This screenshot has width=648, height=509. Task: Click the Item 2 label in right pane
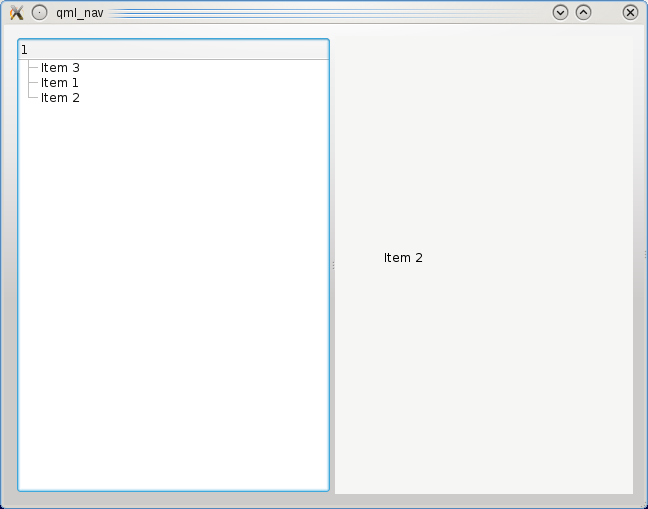403,258
